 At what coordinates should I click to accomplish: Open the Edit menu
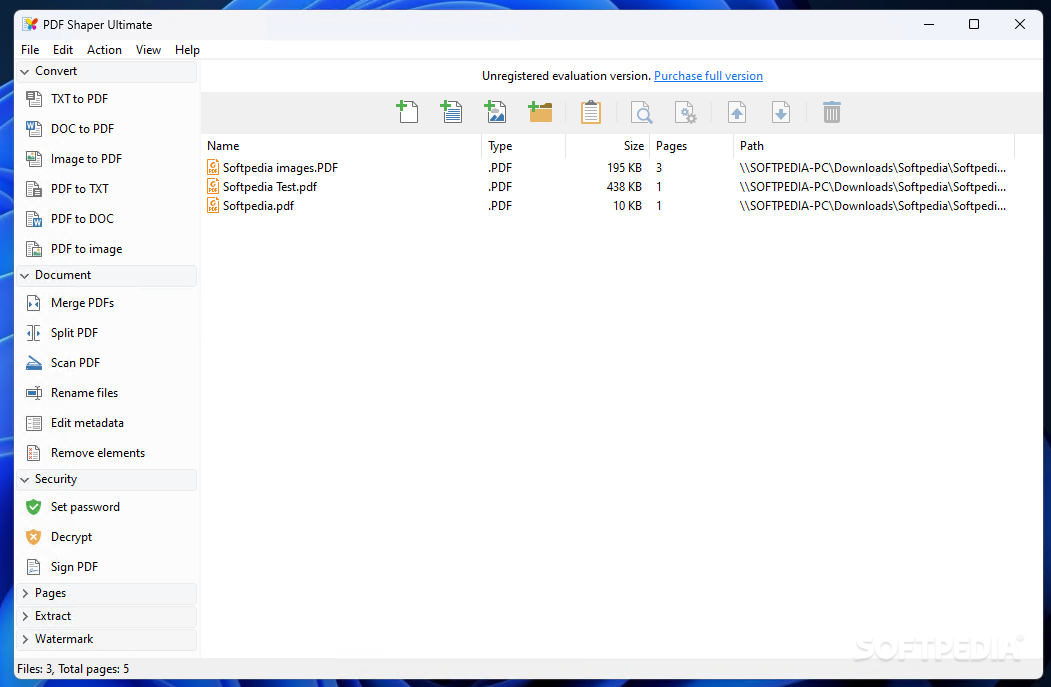[63, 50]
